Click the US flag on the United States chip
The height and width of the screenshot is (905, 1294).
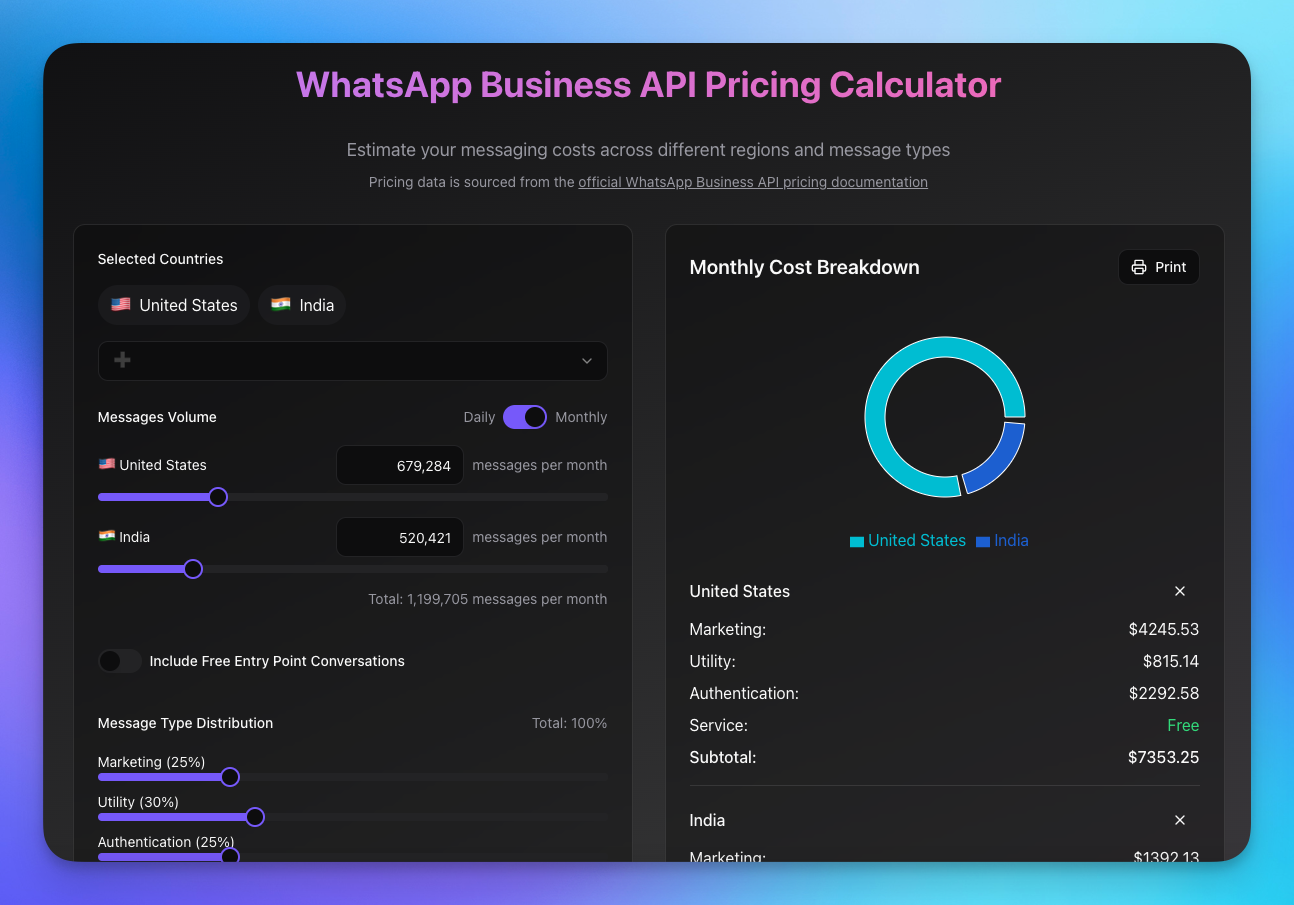point(120,304)
